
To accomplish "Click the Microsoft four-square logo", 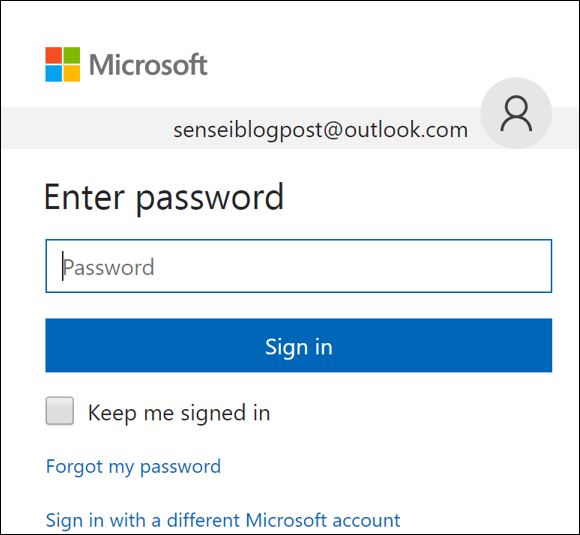I will 63,64.
